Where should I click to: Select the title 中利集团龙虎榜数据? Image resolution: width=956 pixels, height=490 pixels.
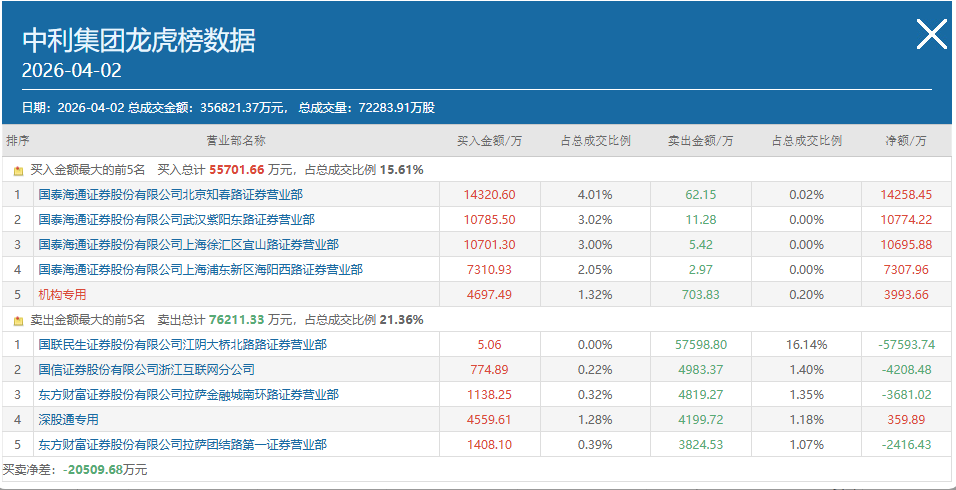(139, 41)
